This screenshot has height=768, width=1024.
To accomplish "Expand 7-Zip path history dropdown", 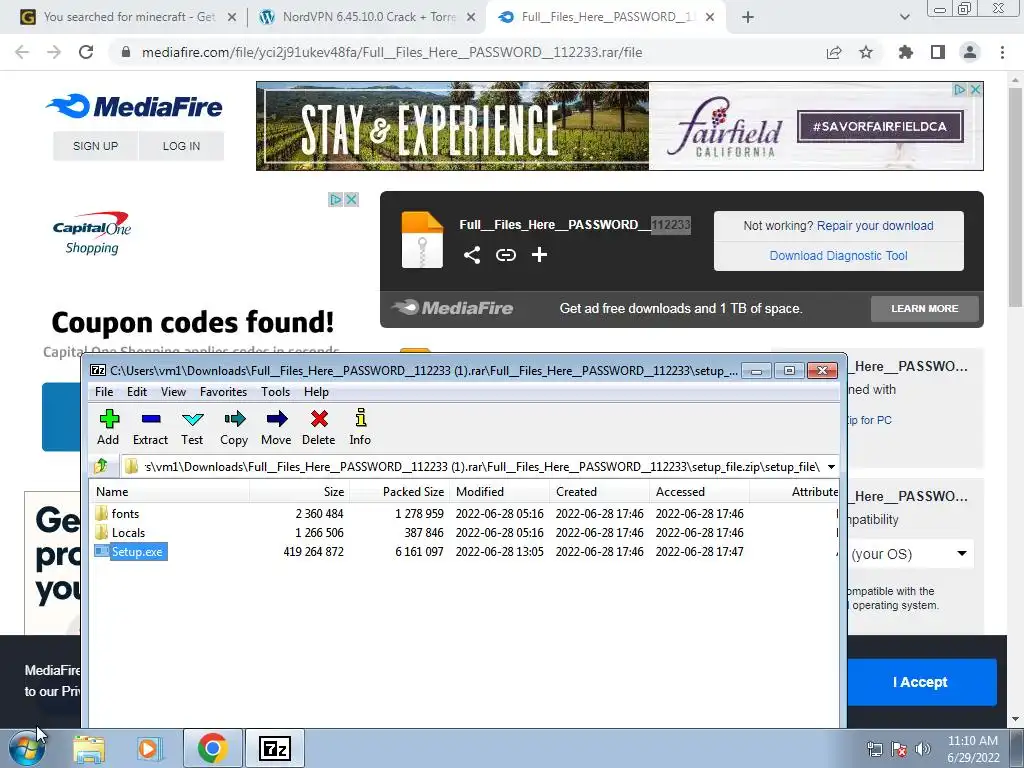I will pos(831,466).
